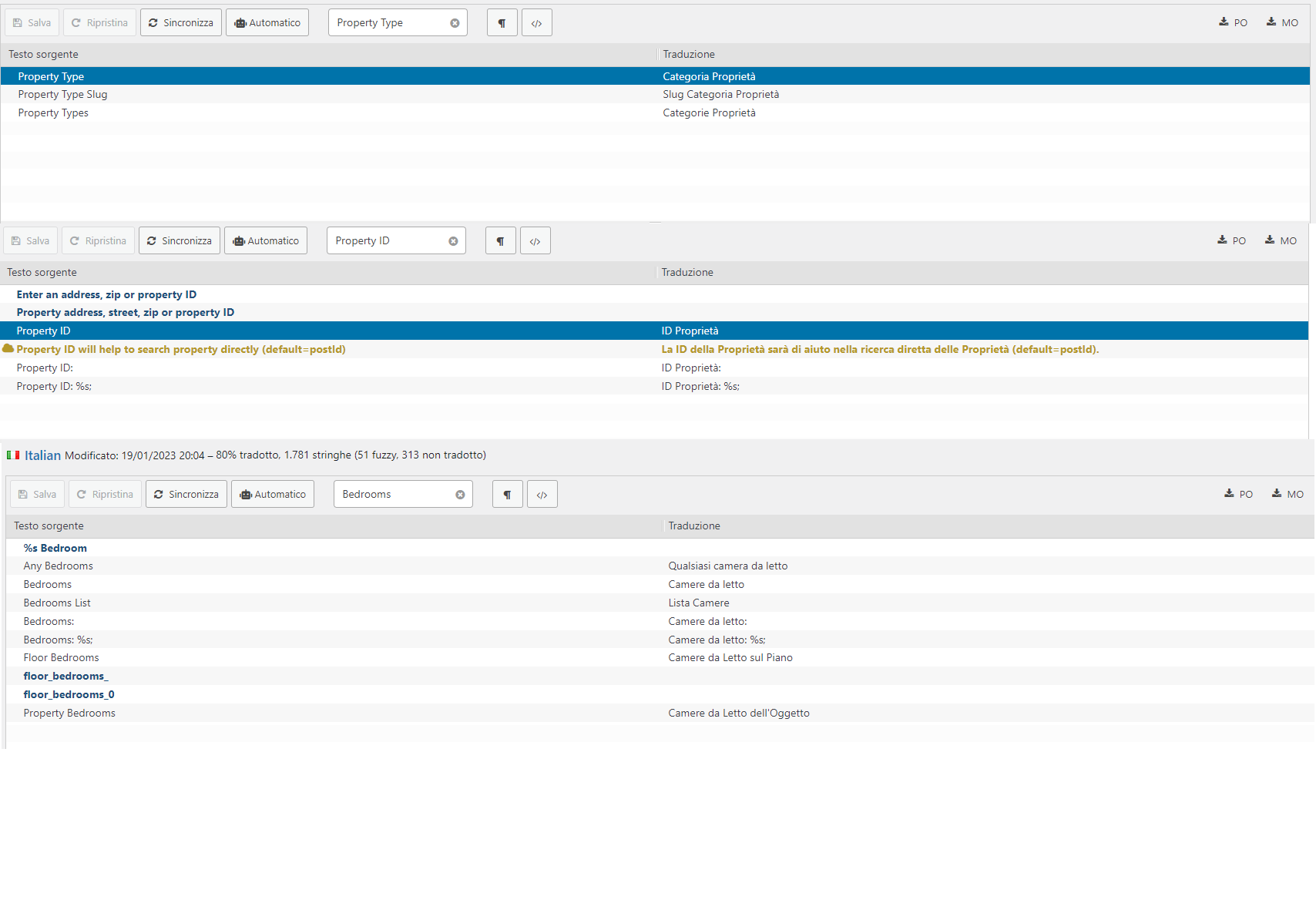
Task: Select untranslated string 'floor_bedrooms_0'
Action: 69,695
